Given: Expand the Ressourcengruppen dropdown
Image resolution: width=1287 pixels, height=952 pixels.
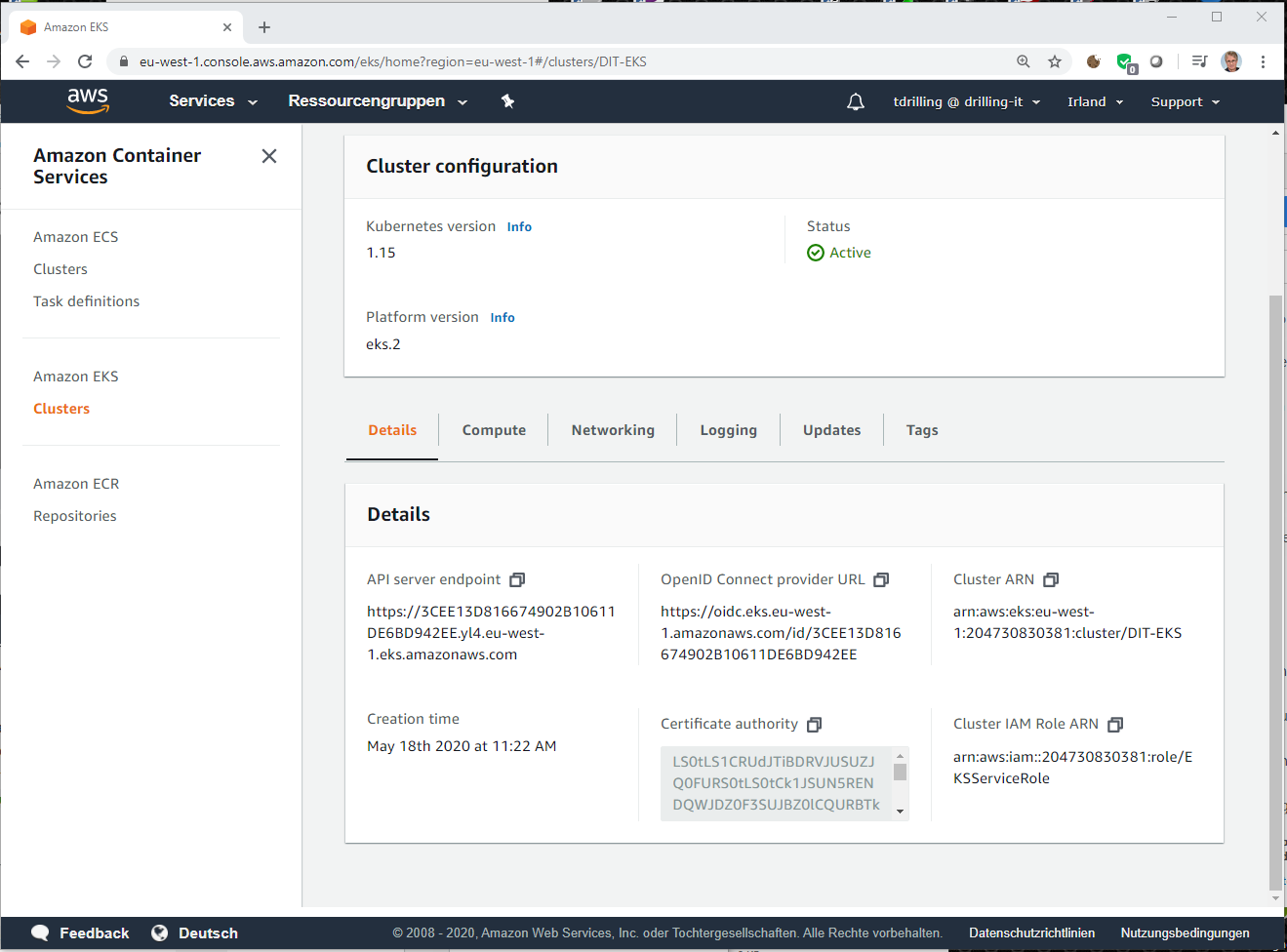Looking at the screenshot, I should (x=378, y=101).
